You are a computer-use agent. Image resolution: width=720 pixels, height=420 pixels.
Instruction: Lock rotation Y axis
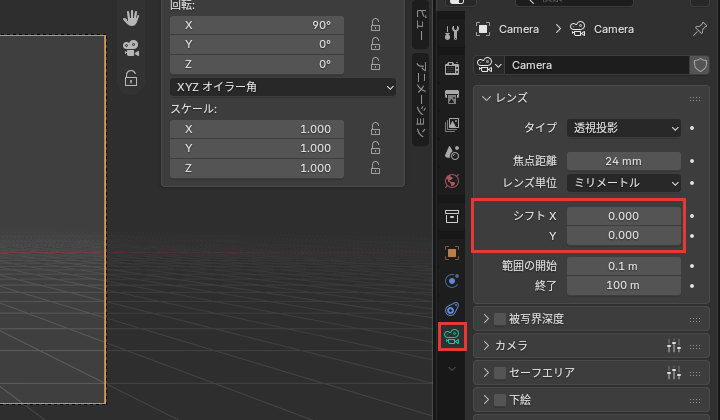tap(375, 44)
